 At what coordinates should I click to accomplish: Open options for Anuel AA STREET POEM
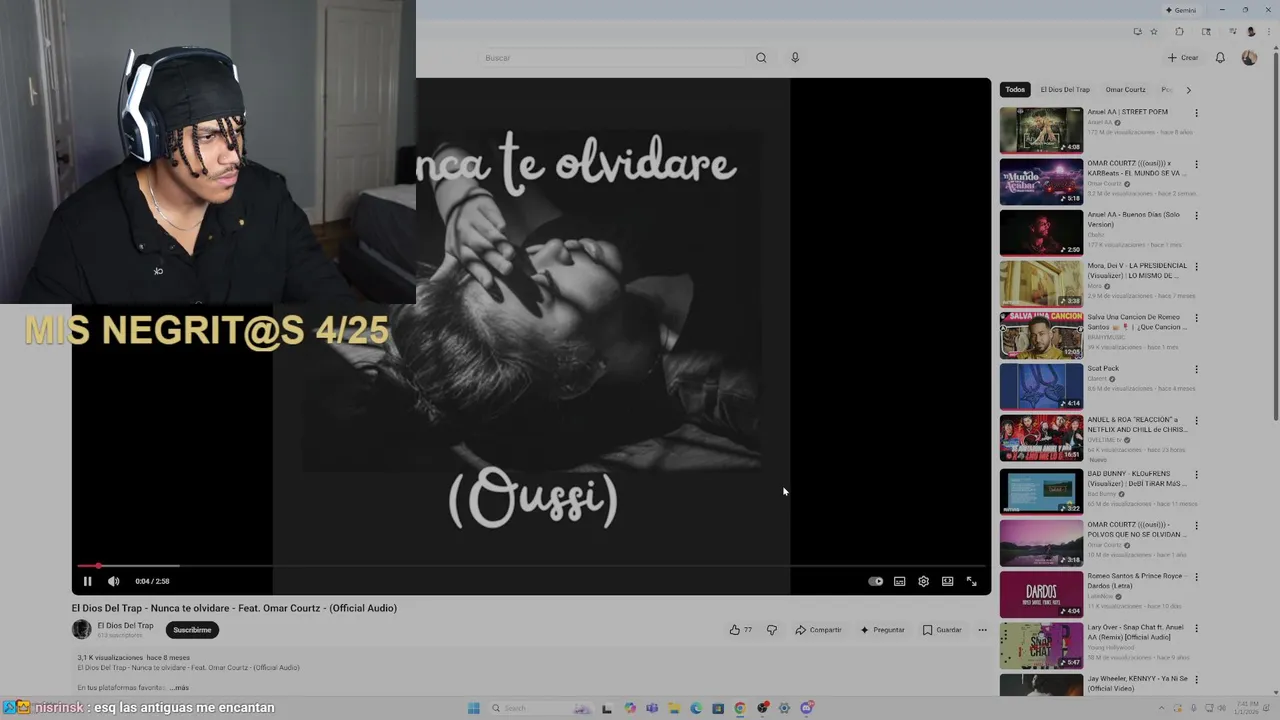[x=1196, y=113]
